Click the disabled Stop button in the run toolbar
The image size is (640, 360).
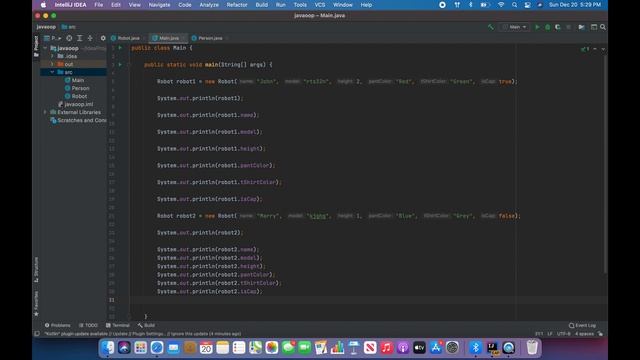tap(568, 27)
